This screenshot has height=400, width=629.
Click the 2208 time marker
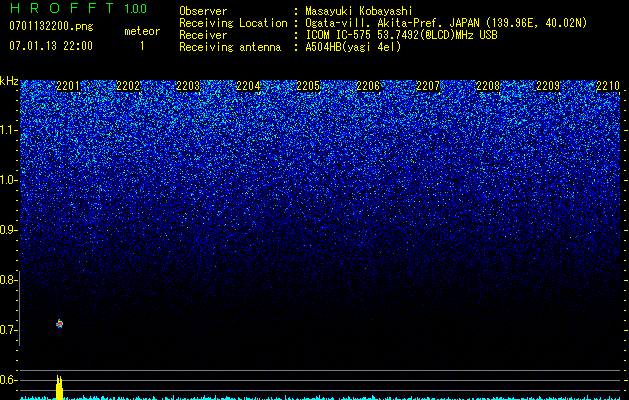488,86
